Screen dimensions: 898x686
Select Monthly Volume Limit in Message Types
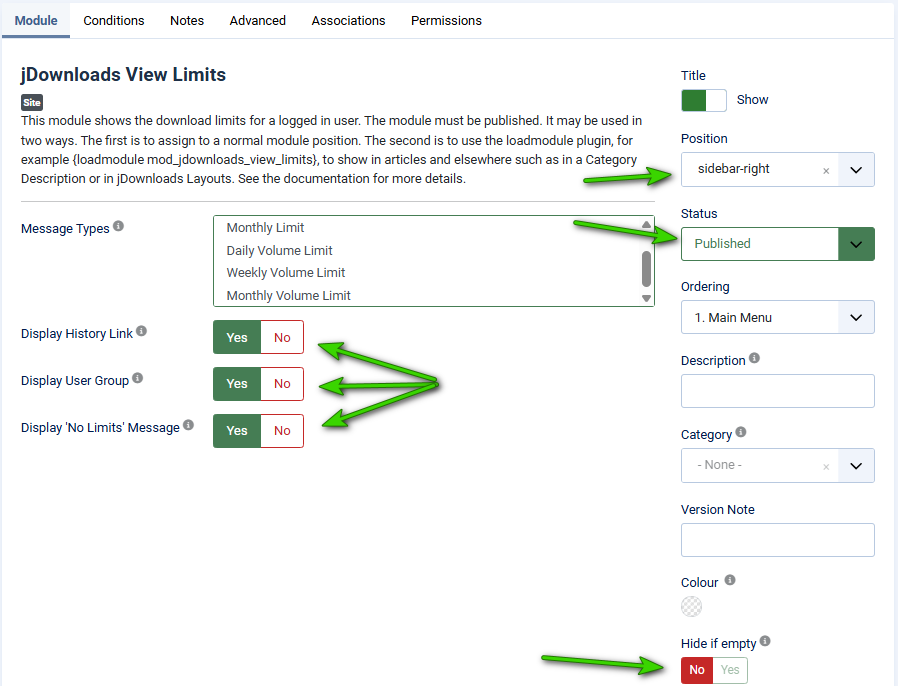288,295
